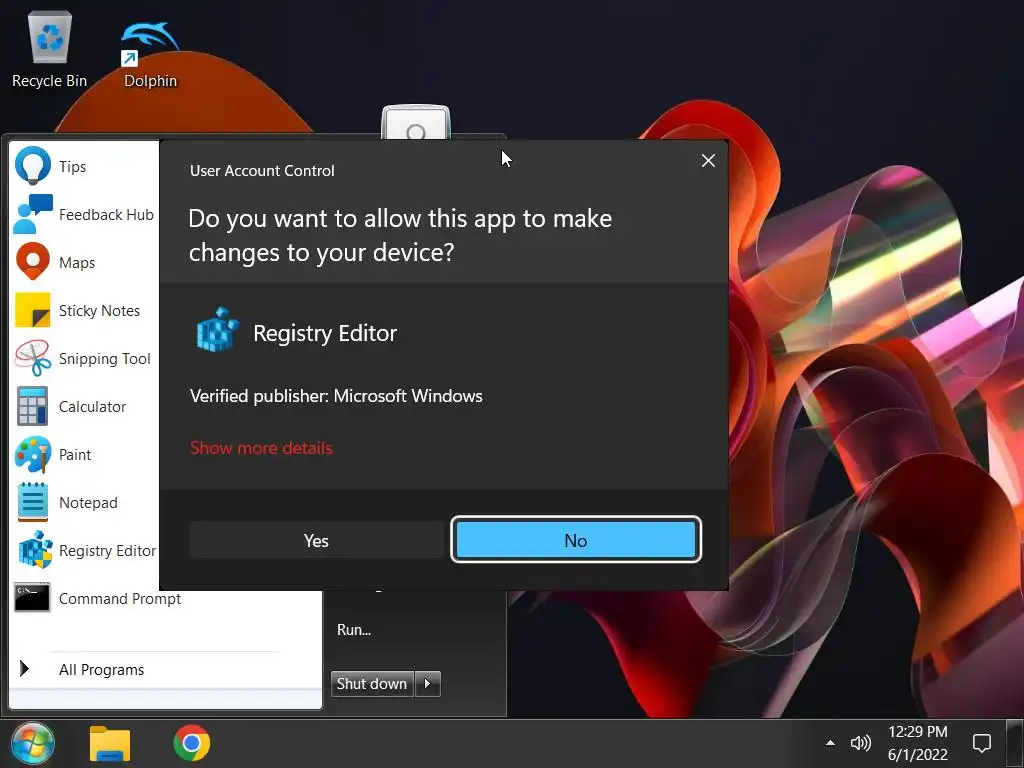Open the Run... menu entry
The height and width of the screenshot is (768, 1024).
coord(354,630)
